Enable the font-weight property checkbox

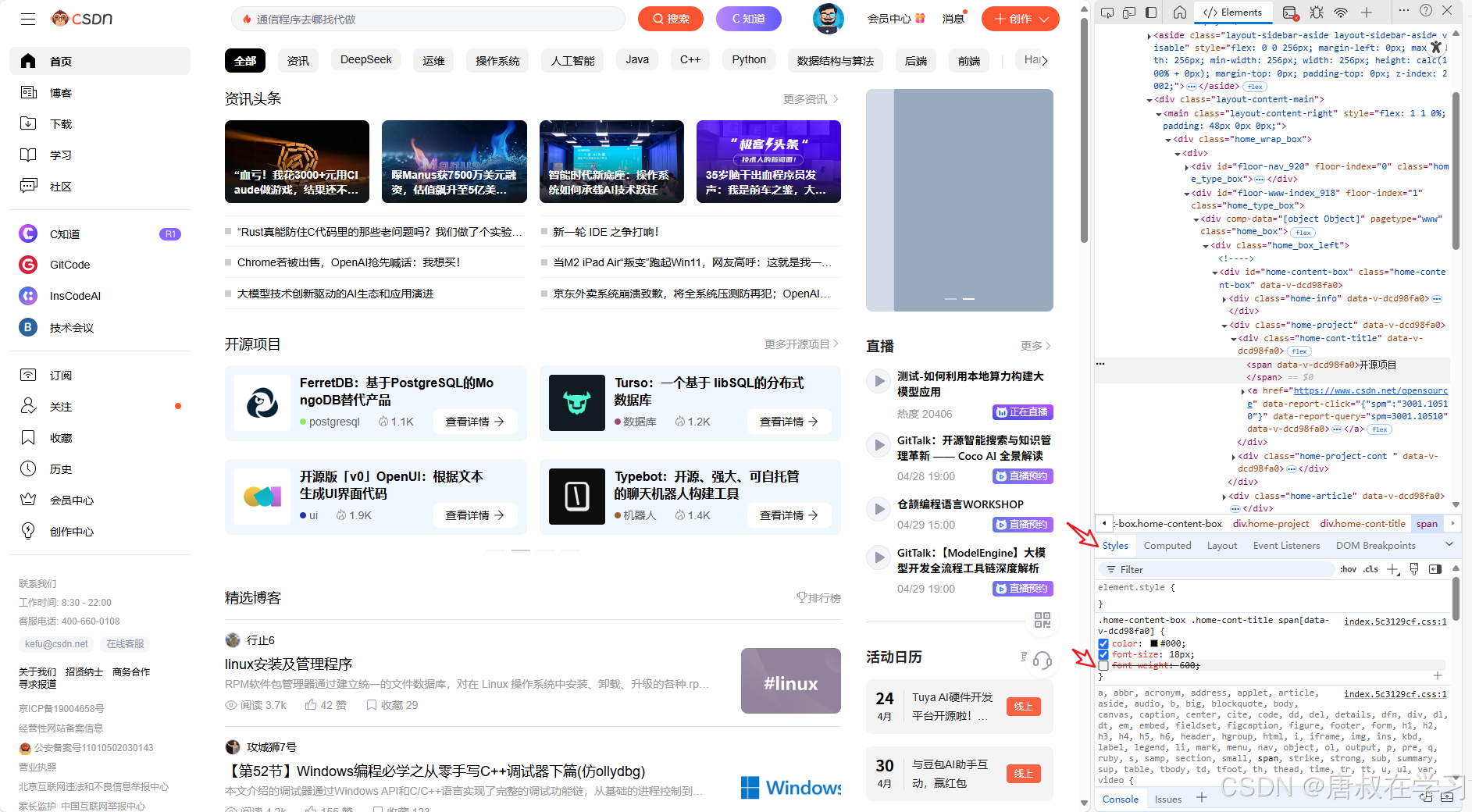(x=1103, y=666)
